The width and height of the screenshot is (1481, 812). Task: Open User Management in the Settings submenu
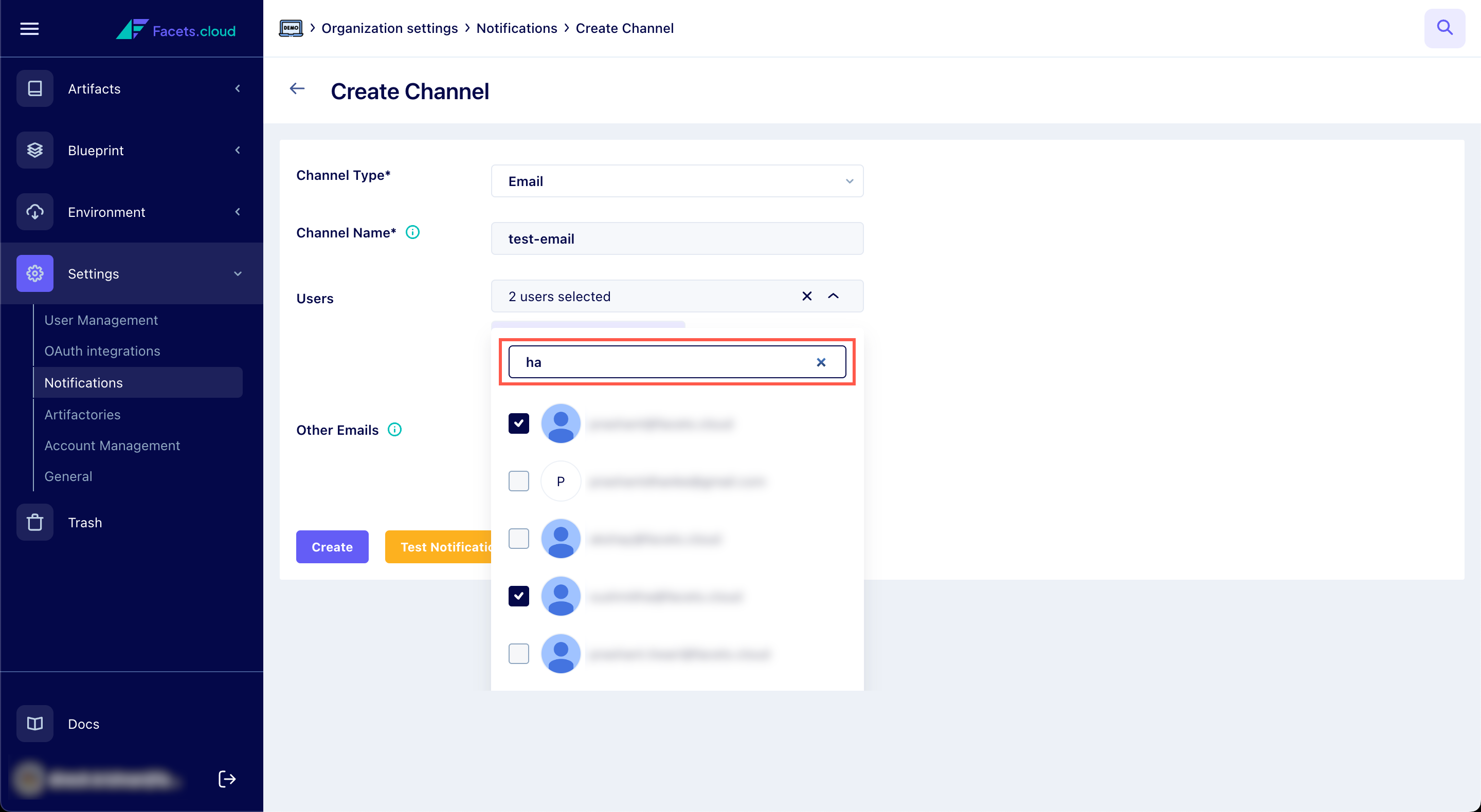pyautogui.click(x=101, y=320)
